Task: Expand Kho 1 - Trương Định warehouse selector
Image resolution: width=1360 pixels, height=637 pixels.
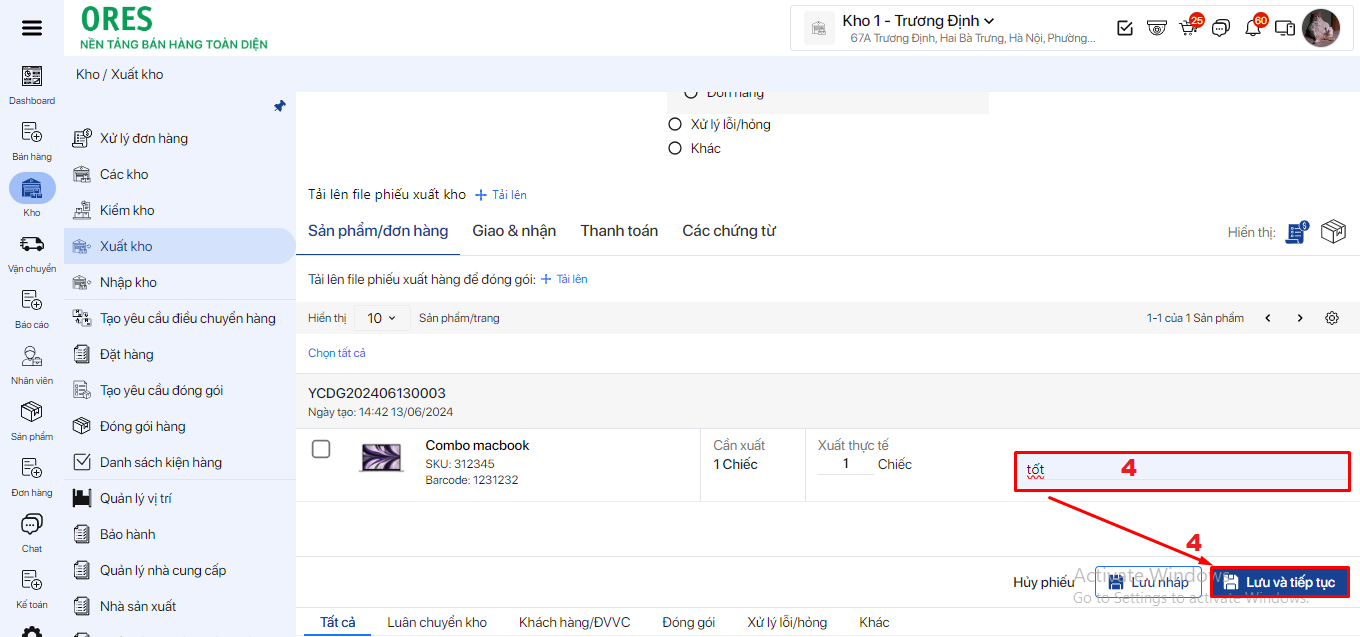Action: (x=918, y=21)
